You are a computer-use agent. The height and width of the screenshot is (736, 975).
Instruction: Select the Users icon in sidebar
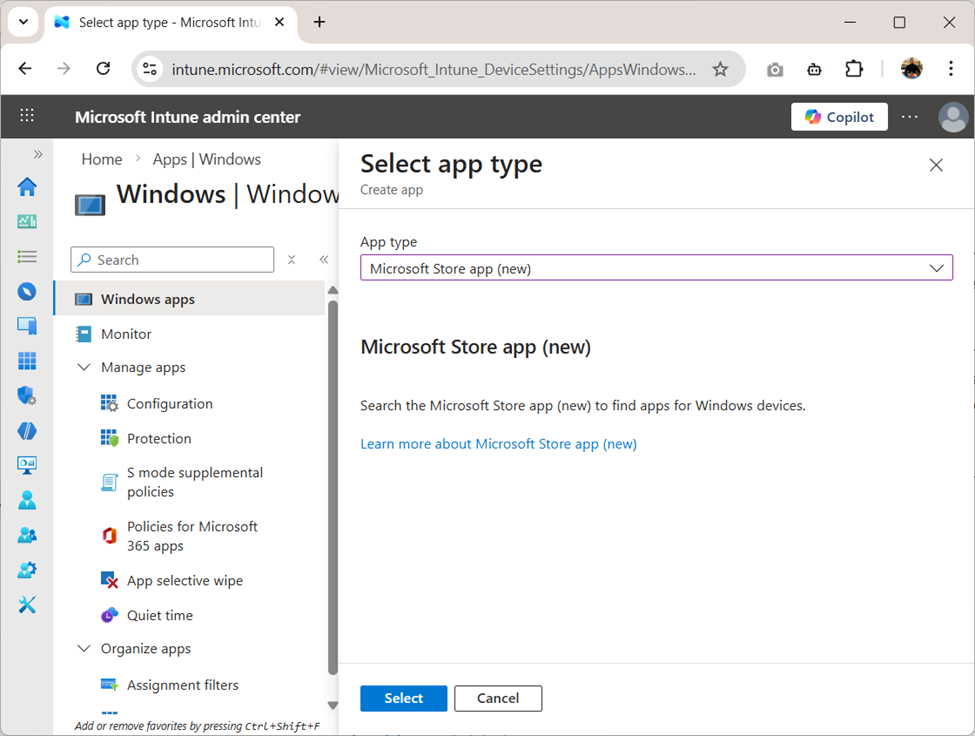point(27,499)
